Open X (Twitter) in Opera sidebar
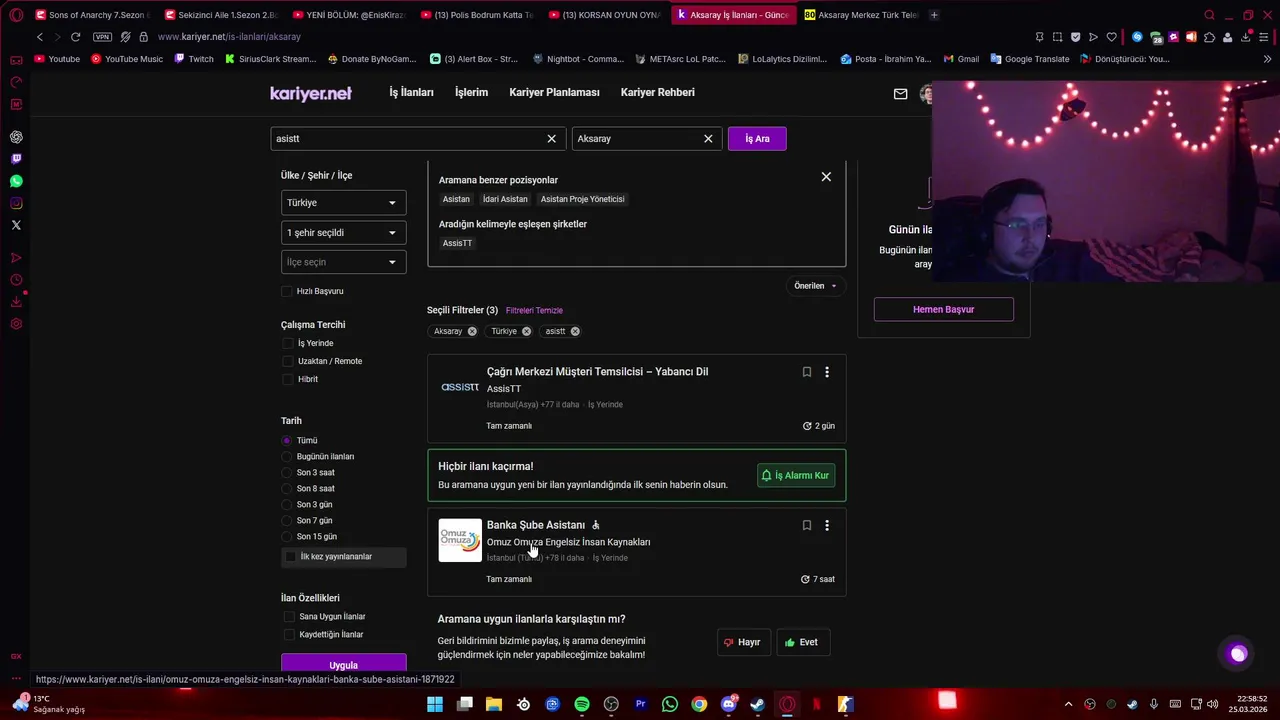Screen dimensions: 1280x720 point(16,225)
